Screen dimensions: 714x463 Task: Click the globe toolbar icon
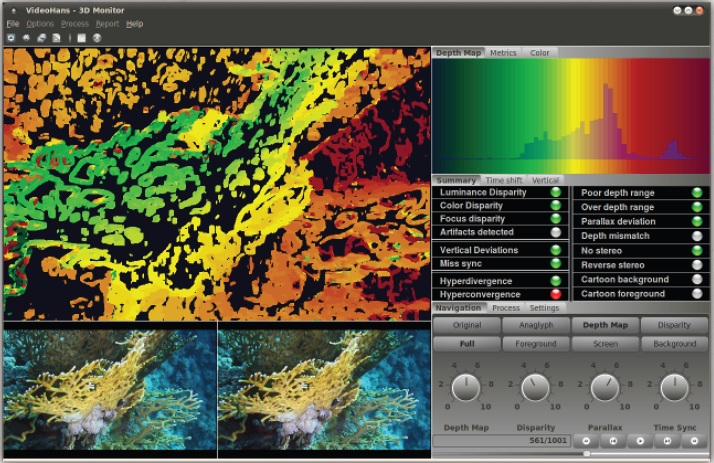[97, 38]
